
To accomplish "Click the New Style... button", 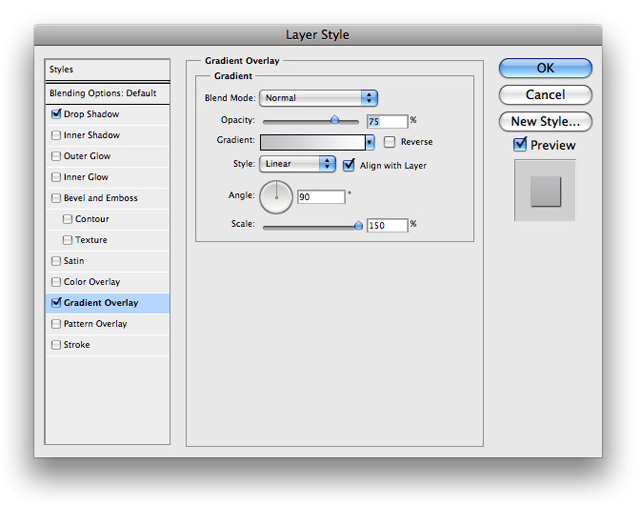I will pos(545,122).
